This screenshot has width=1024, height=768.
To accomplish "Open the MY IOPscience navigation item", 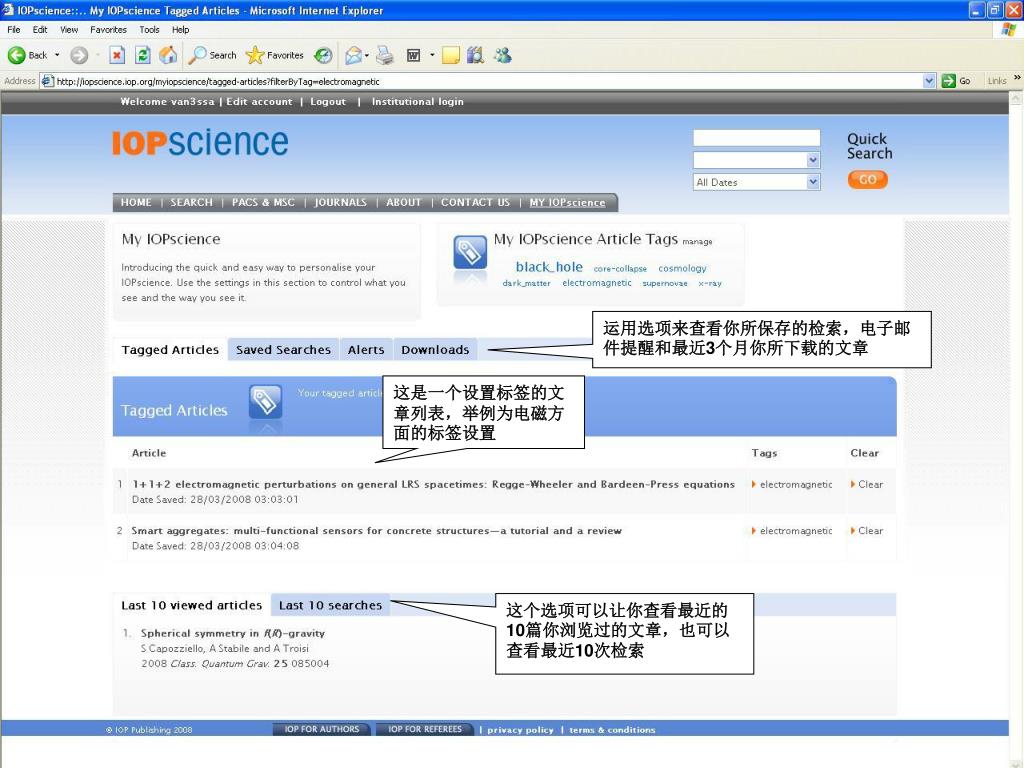I will (x=567, y=202).
